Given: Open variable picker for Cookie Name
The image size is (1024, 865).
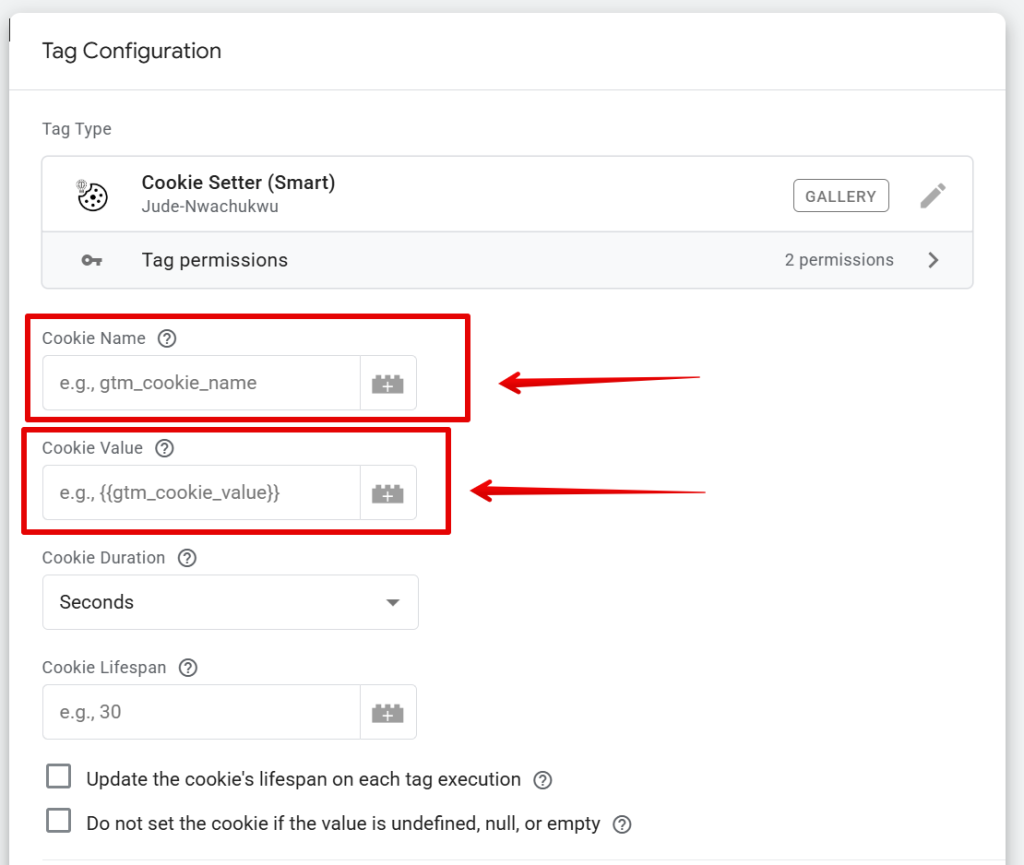Looking at the screenshot, I should pos(388,383).
